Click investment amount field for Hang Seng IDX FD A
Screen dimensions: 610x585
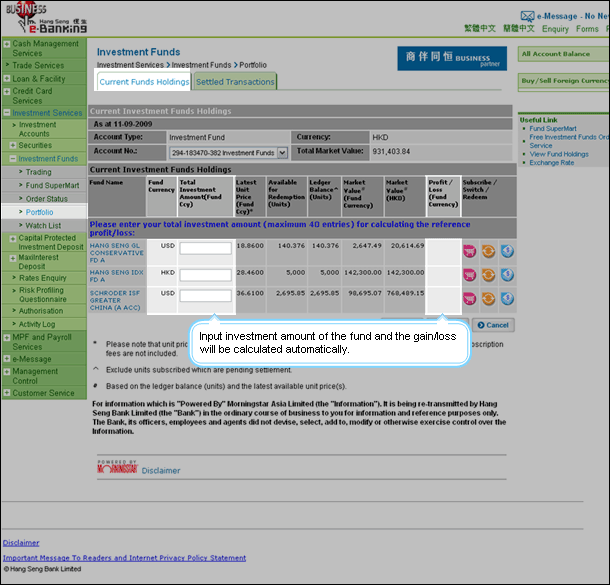tap(206, 275)
